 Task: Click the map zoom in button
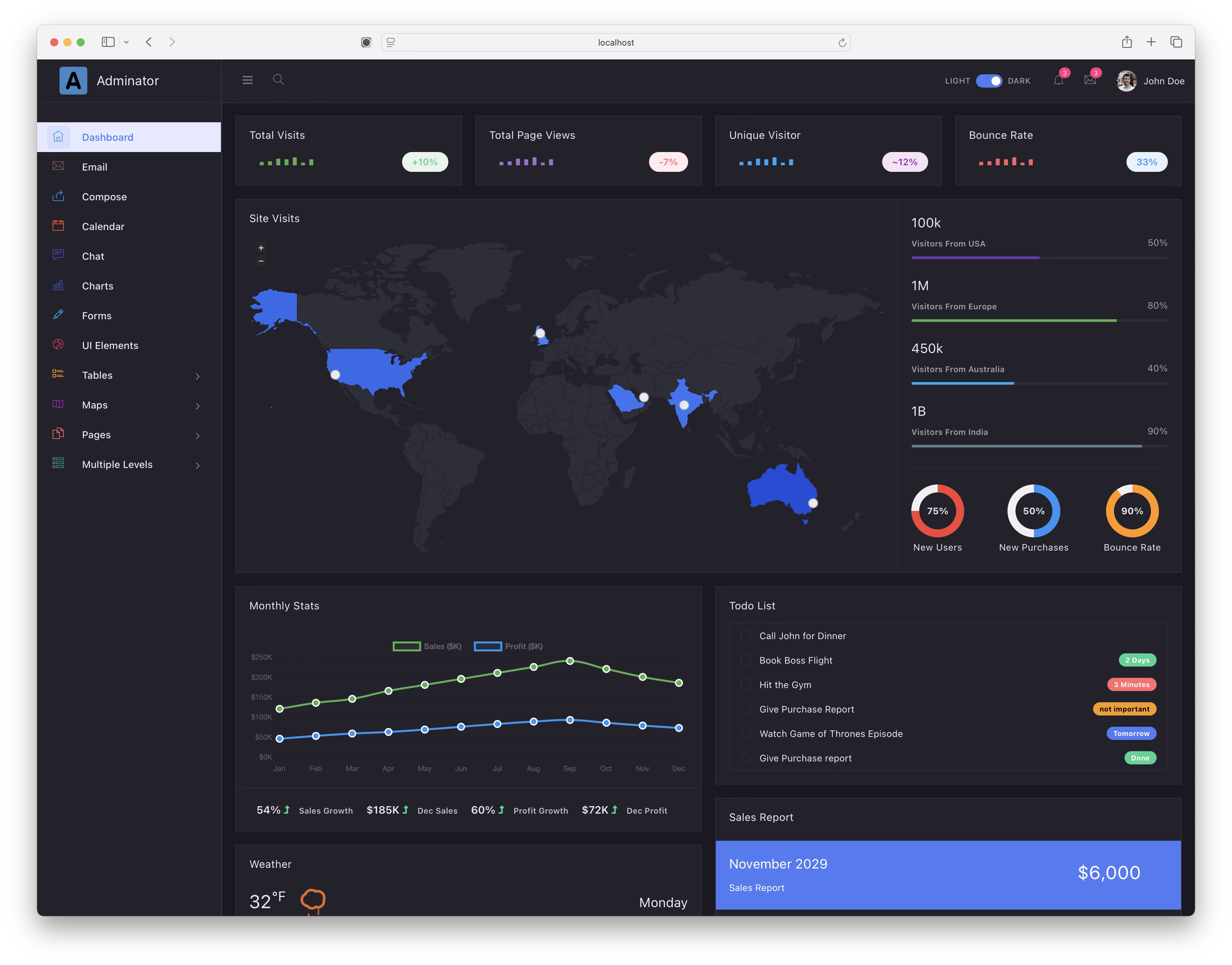[x=261, y=248]
